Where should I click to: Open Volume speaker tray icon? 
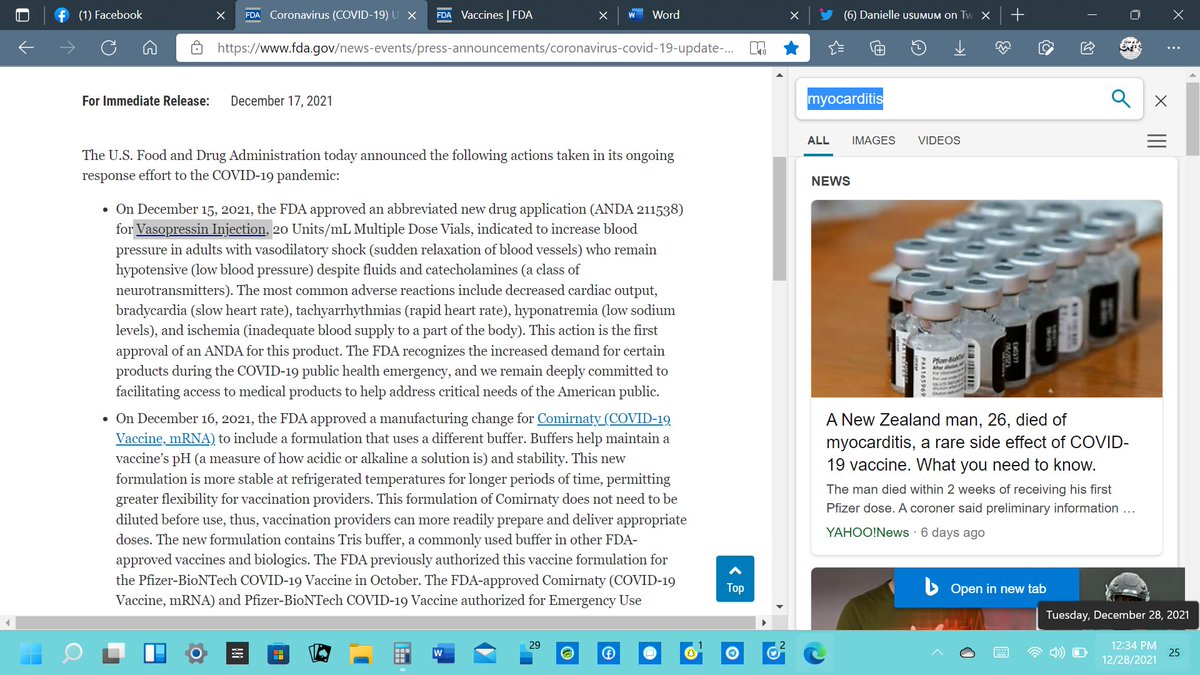point(1057,653)
